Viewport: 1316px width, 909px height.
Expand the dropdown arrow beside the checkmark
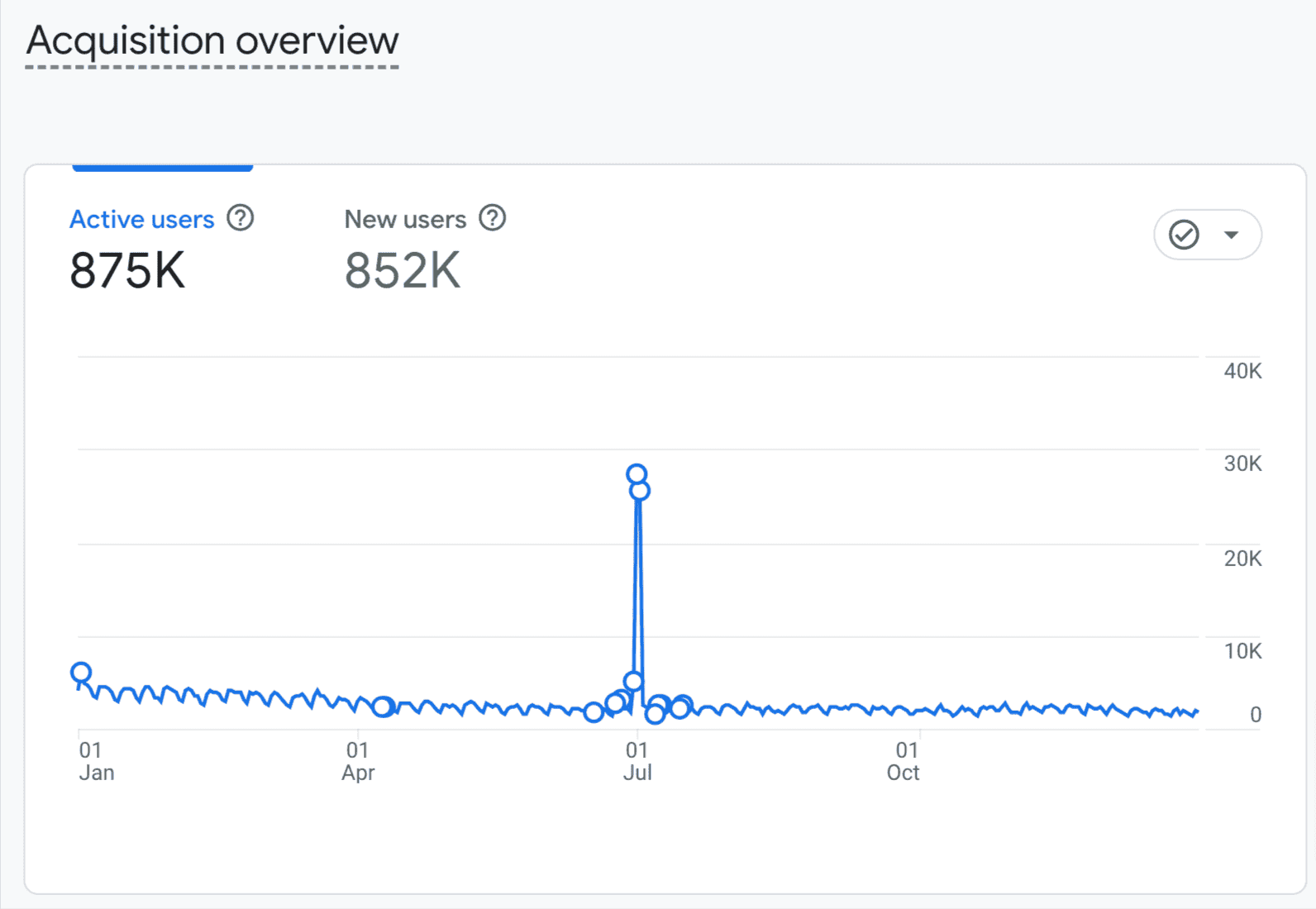tap(1231, 235)
